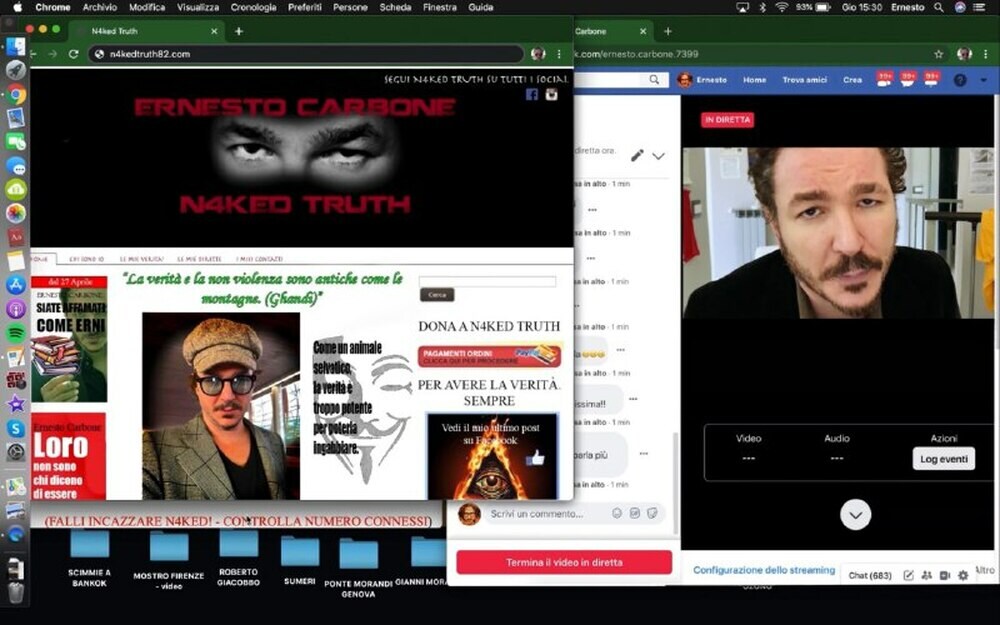1000x625 pixels.
Task: Open the Photos app from the Dock
Action: [16, 213]
